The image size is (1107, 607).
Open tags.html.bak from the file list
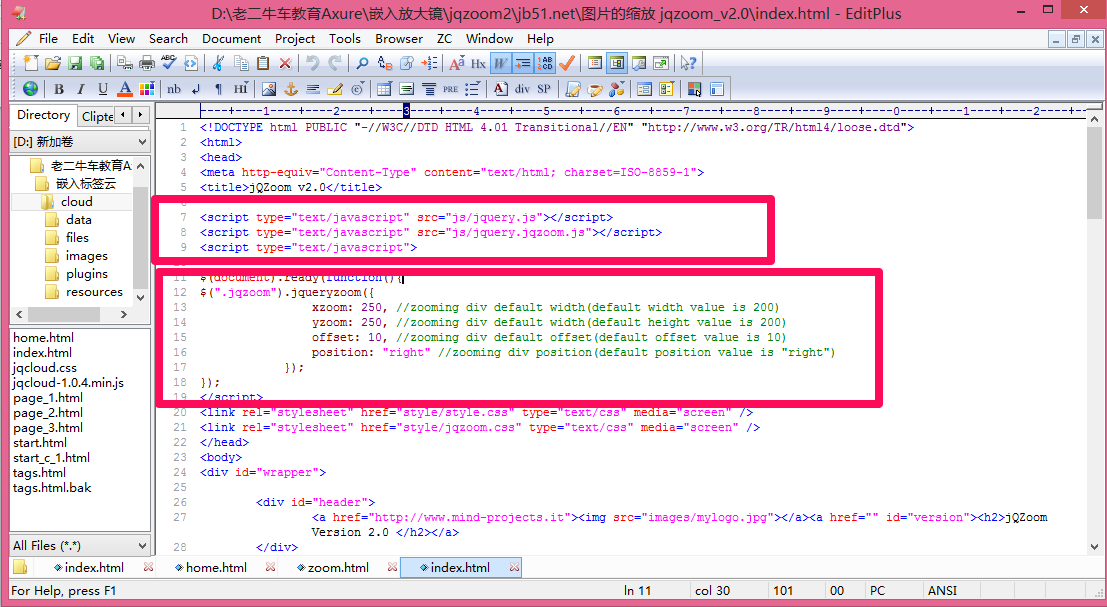[52, 488]
